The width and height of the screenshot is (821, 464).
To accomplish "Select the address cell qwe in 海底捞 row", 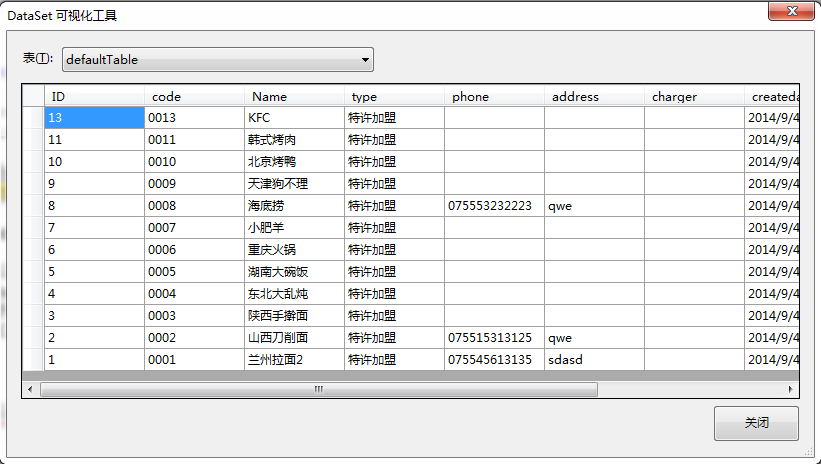I will click(x=594, y=206).
